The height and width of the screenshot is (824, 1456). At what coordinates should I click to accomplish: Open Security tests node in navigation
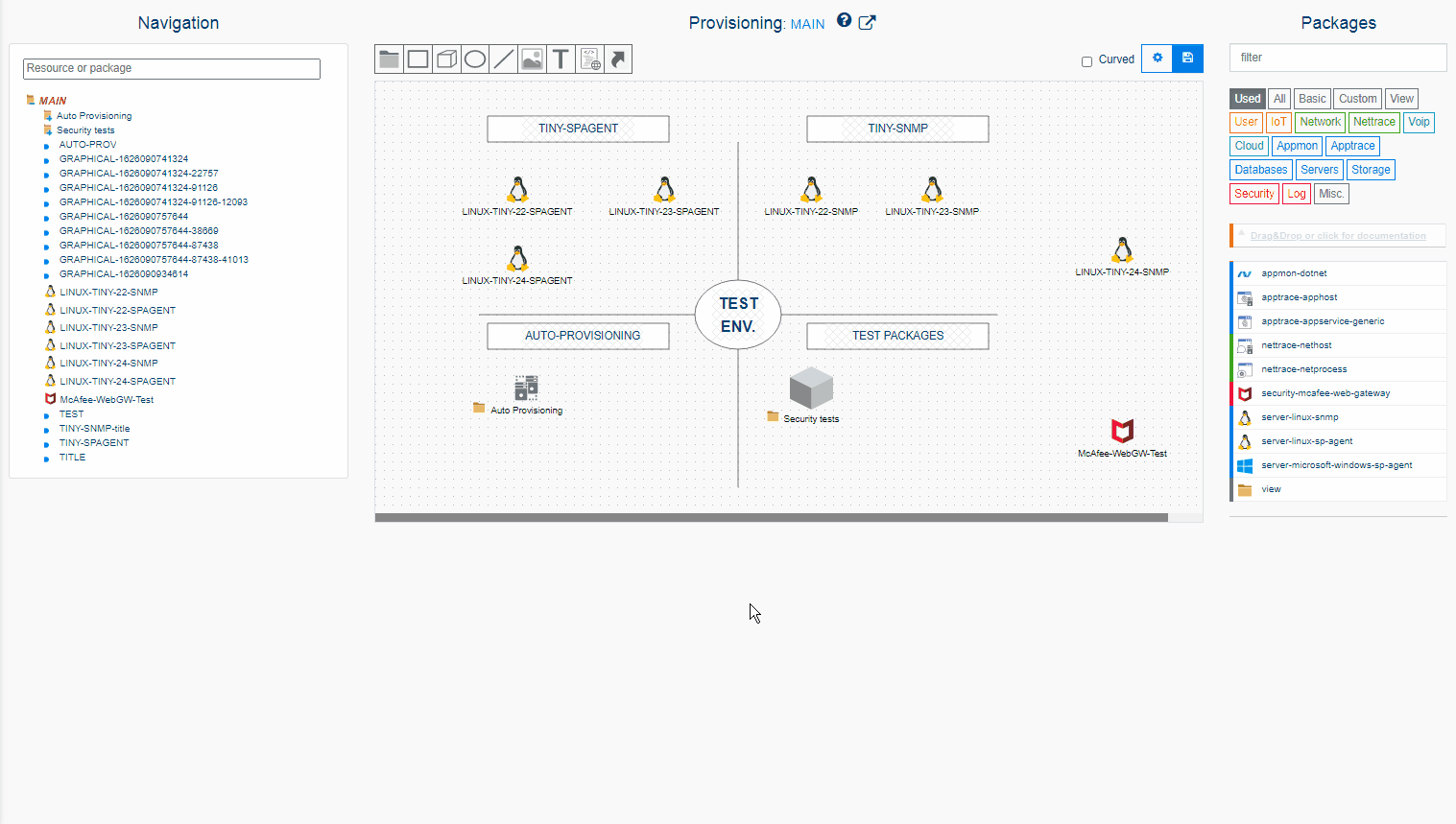point(84,130)
